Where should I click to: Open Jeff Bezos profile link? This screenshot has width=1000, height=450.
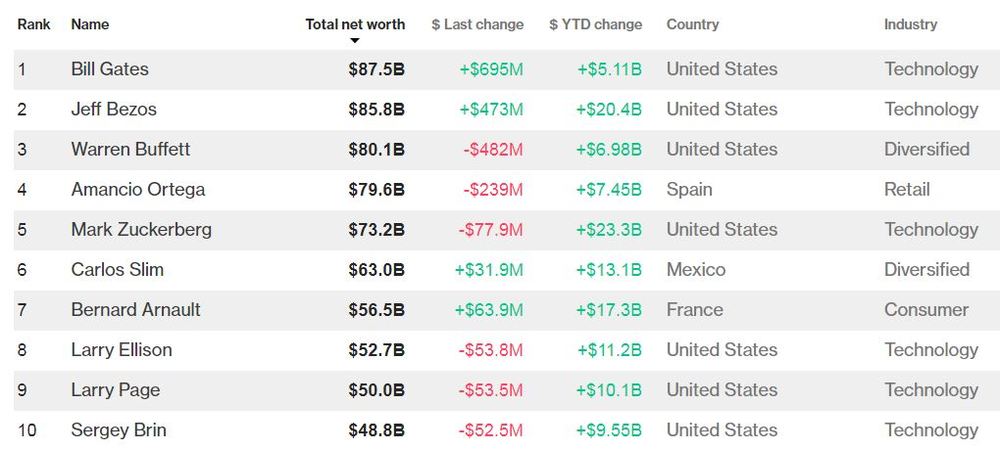(114, 109)
